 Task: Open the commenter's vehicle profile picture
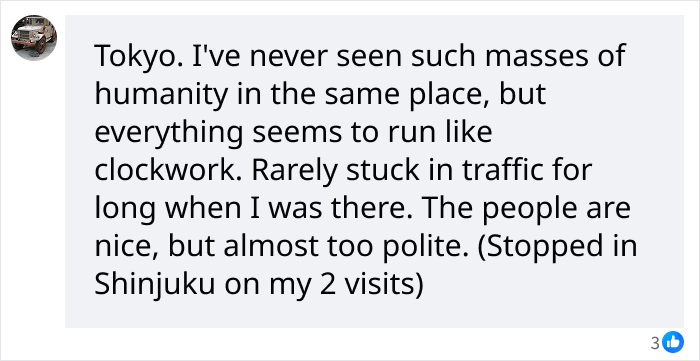tap(34, 38)
